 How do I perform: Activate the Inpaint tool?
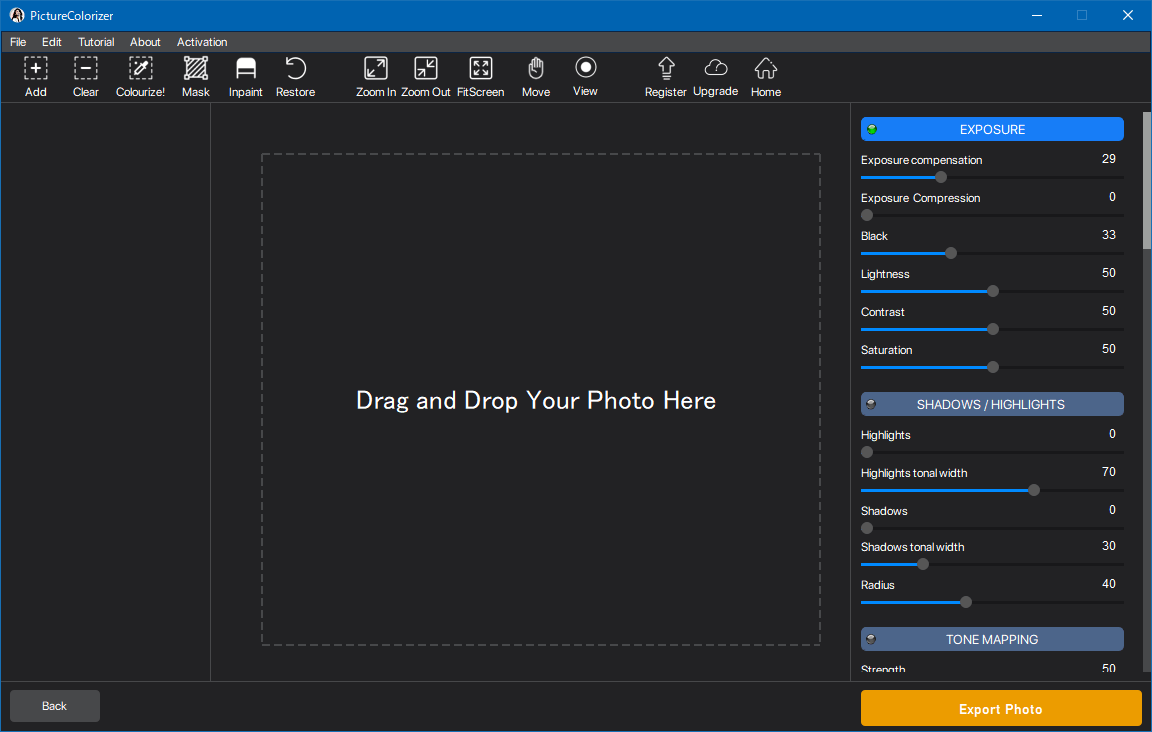tap(246, 69)
